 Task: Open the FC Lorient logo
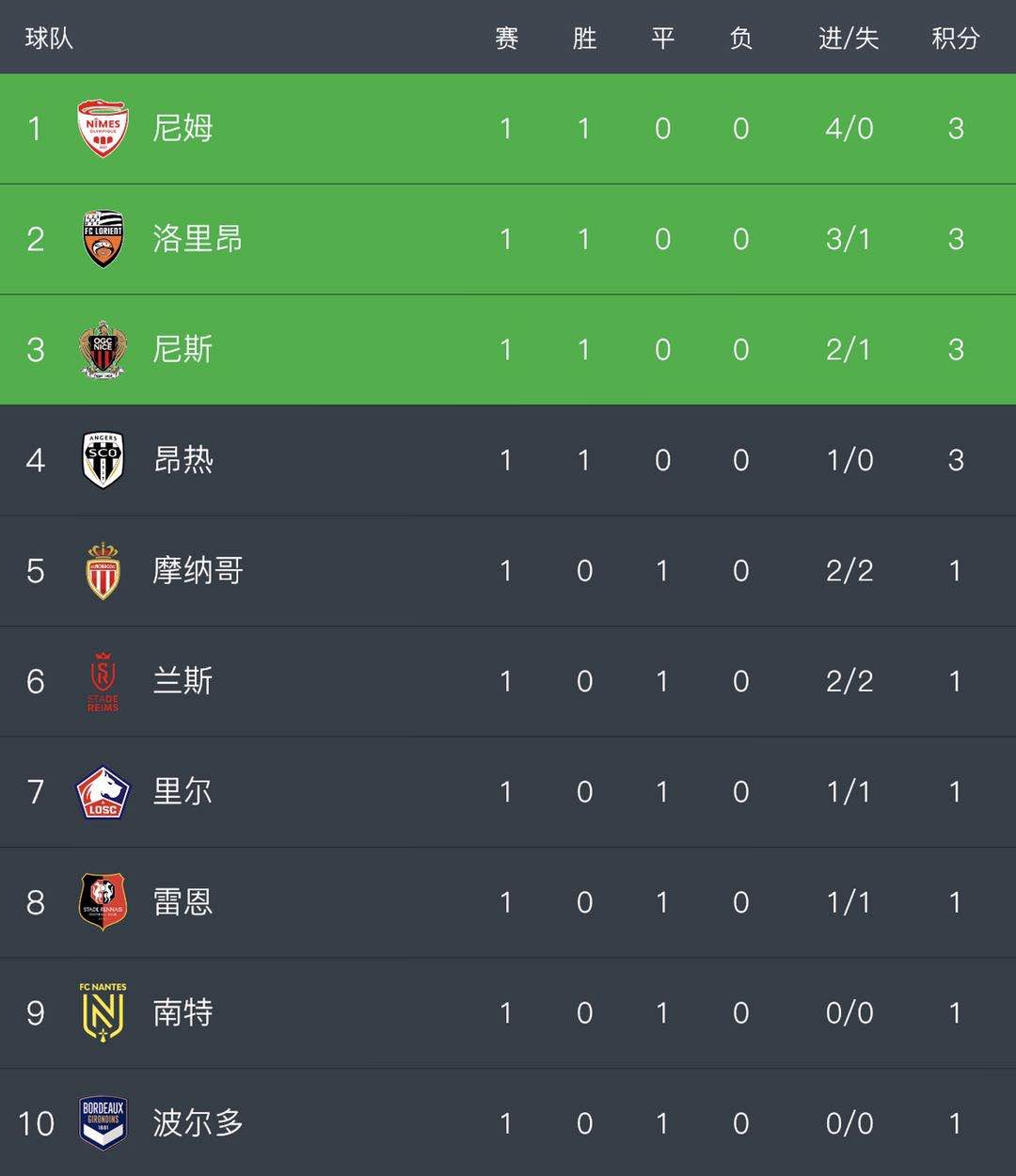click(x=103, y=239)
